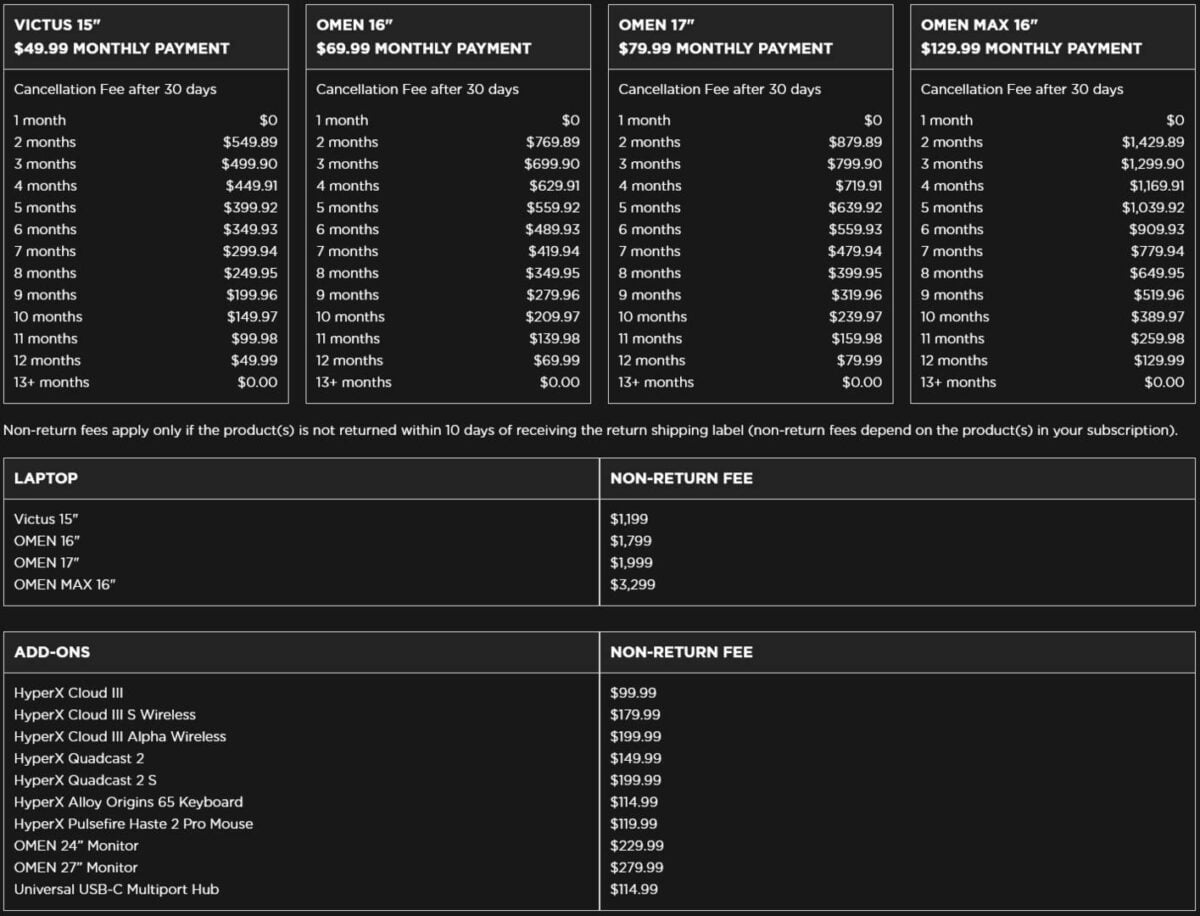Click the $879.89 two-month fee for OMEN 17″
1200x916 pixels.
pos(854,142)
